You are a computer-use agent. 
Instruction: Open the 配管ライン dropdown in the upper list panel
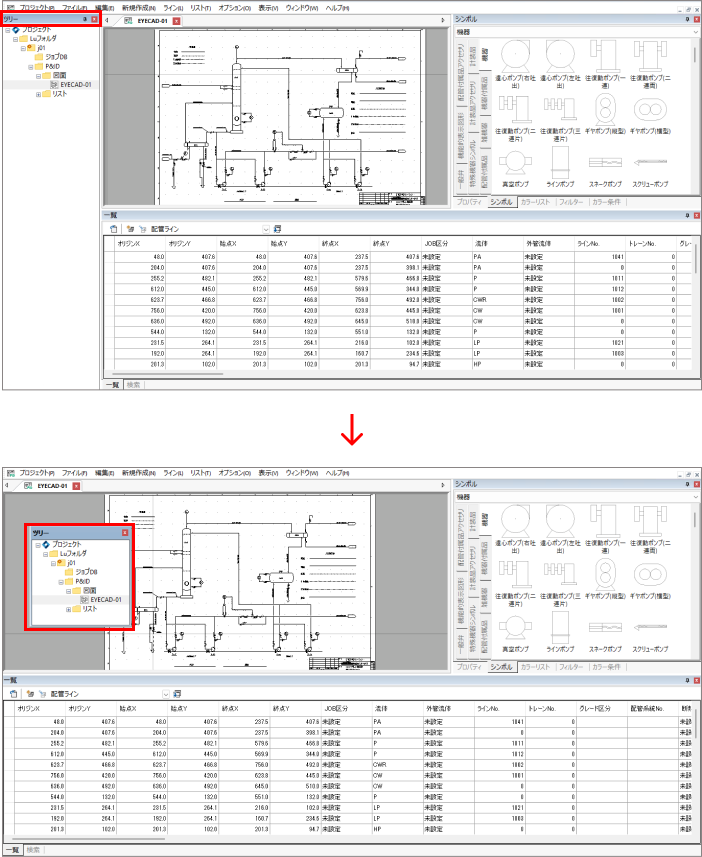(265, 229)
